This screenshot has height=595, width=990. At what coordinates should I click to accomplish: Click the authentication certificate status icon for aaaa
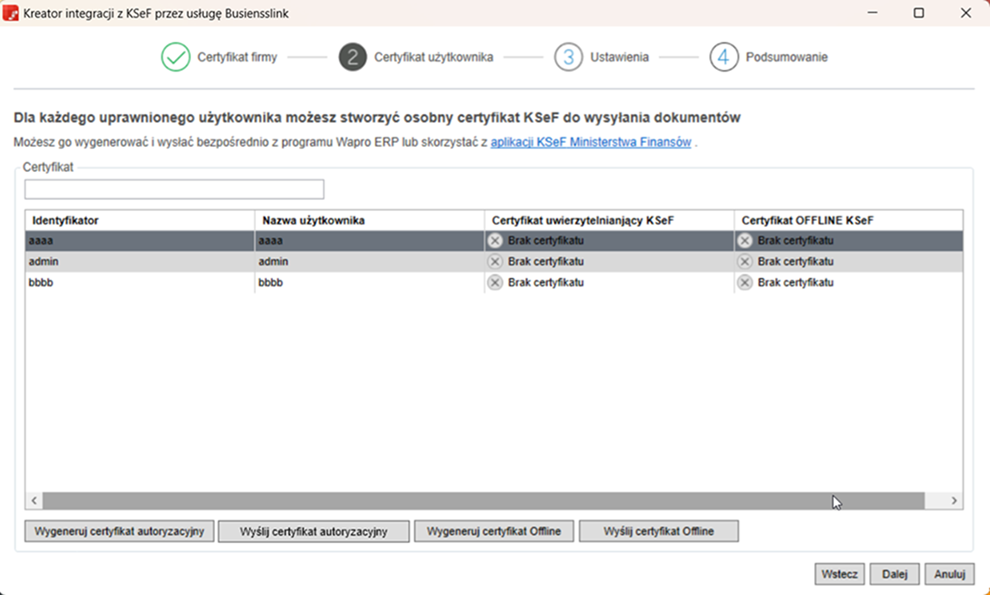[495, 240]
